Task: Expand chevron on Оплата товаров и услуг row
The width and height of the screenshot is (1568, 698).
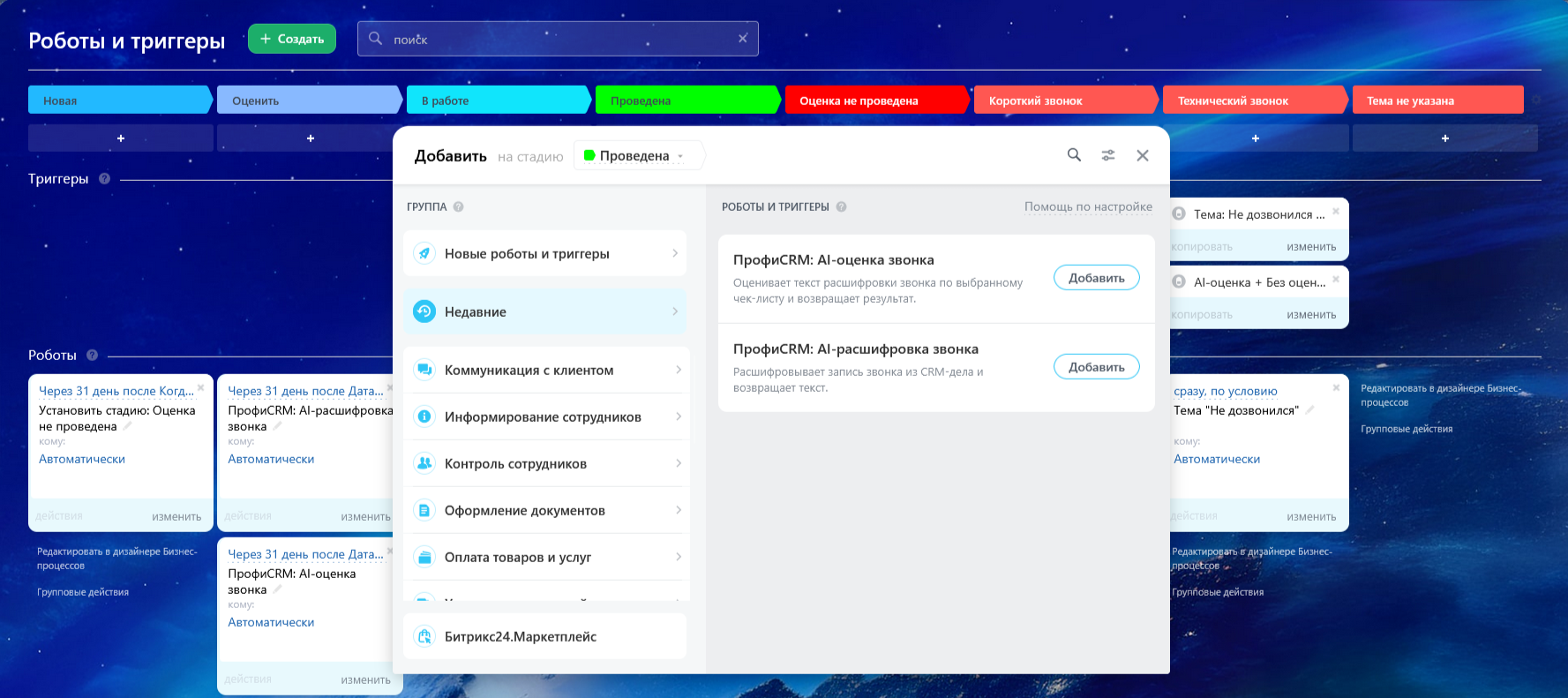Action: point(679,557)
